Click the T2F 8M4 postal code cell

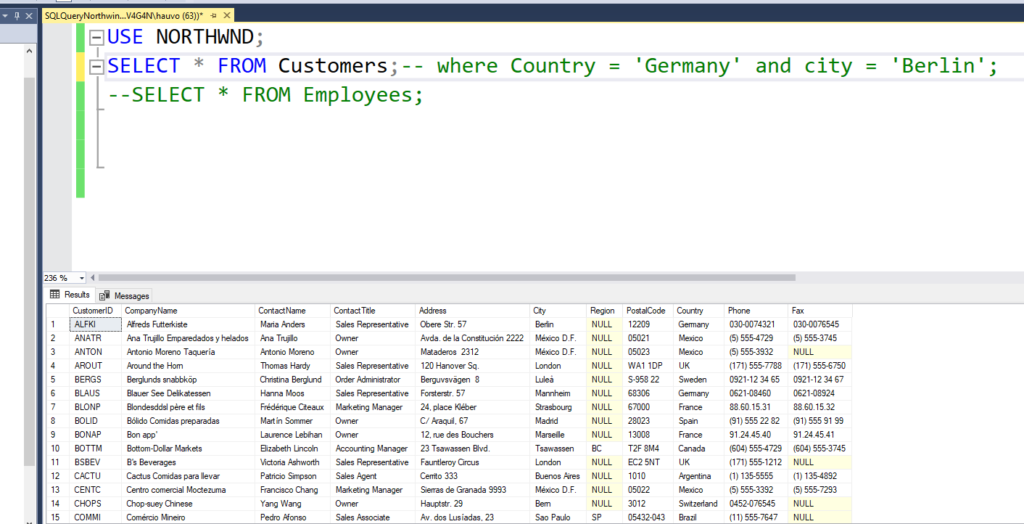[648, 448]
